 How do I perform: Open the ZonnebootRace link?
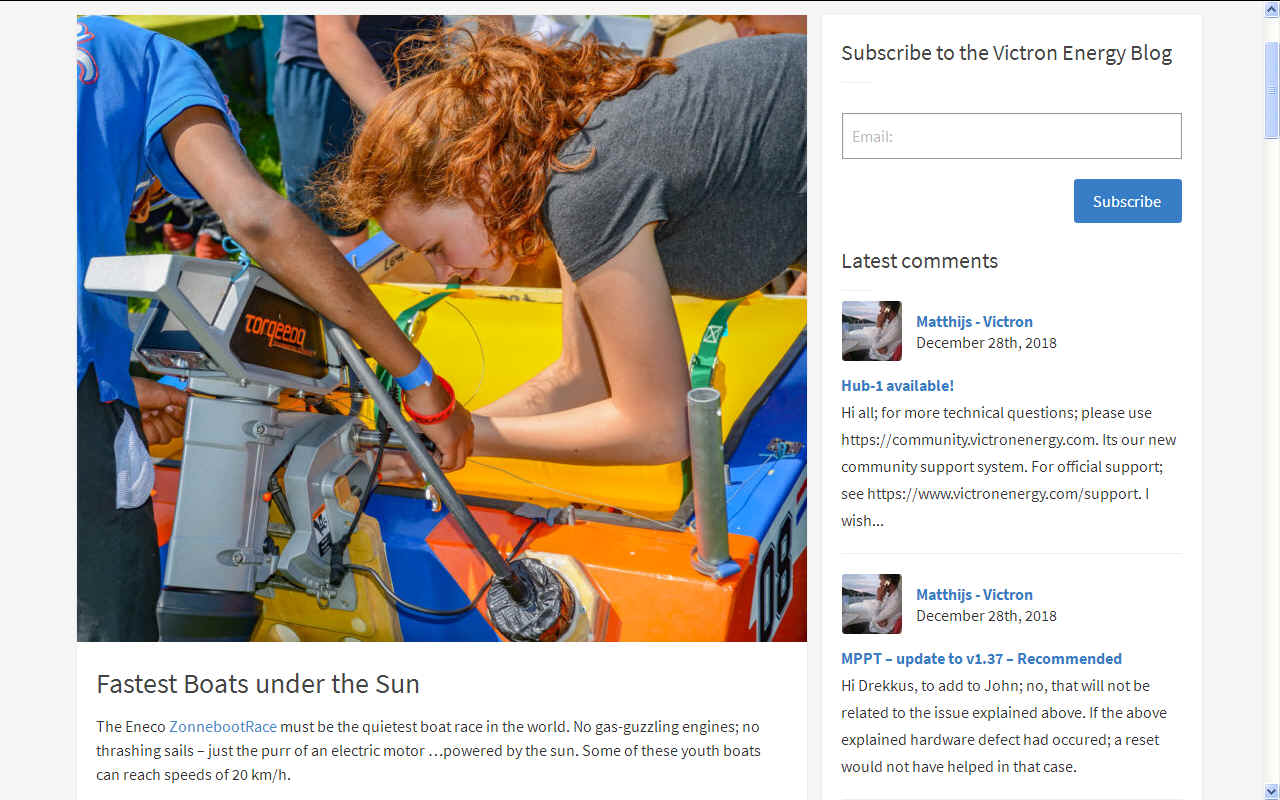tap(223, 726)
